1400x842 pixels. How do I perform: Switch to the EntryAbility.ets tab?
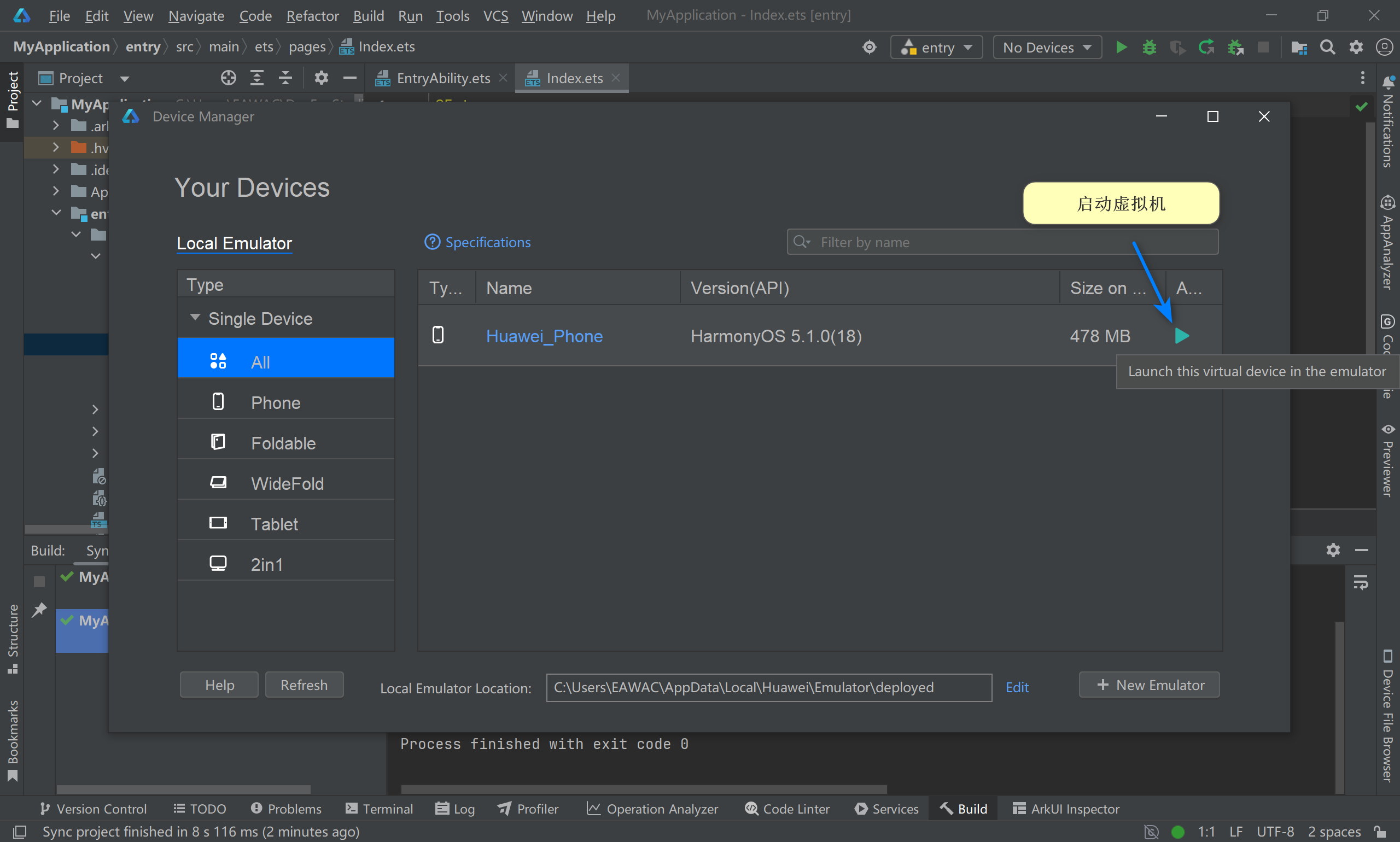[x=442, y=78]
